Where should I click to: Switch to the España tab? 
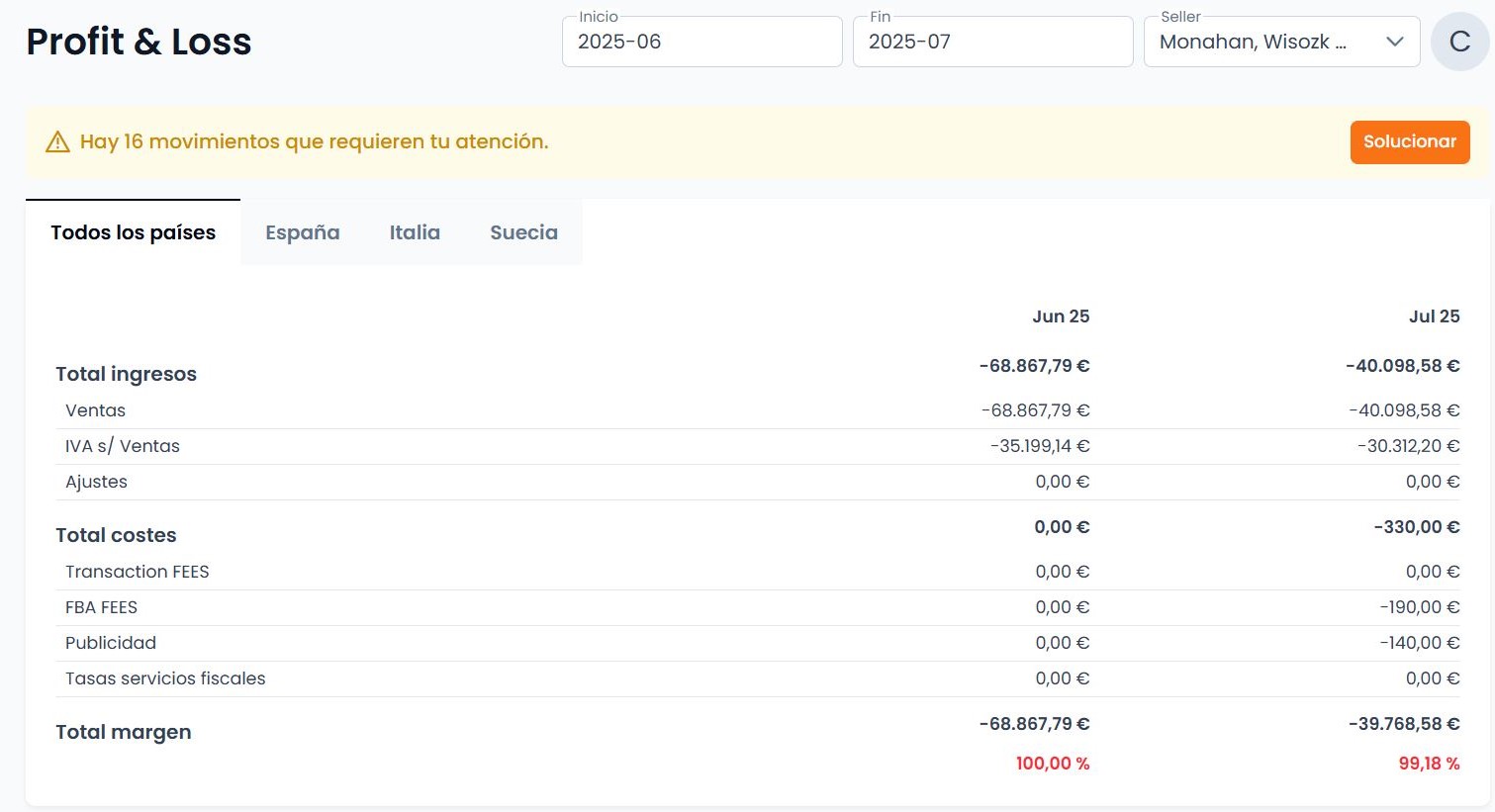point(303,232)
